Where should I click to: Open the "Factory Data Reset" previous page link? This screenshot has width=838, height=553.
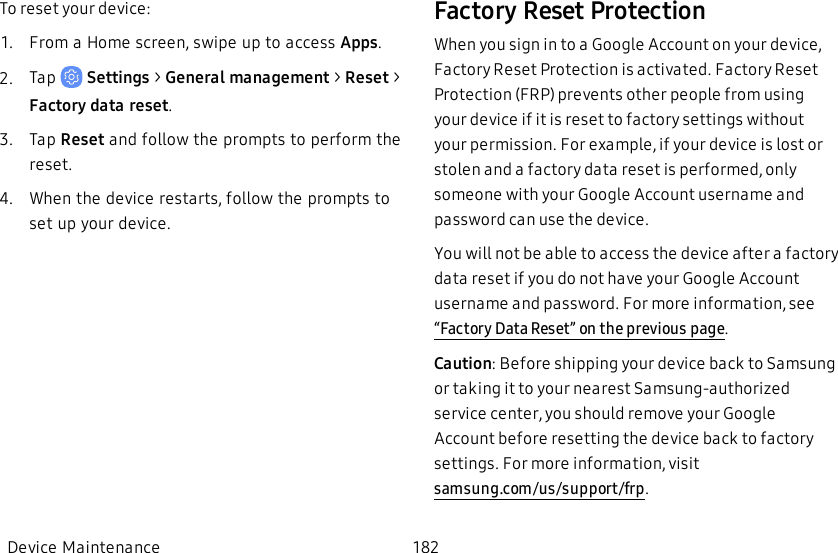pos(580,329)
